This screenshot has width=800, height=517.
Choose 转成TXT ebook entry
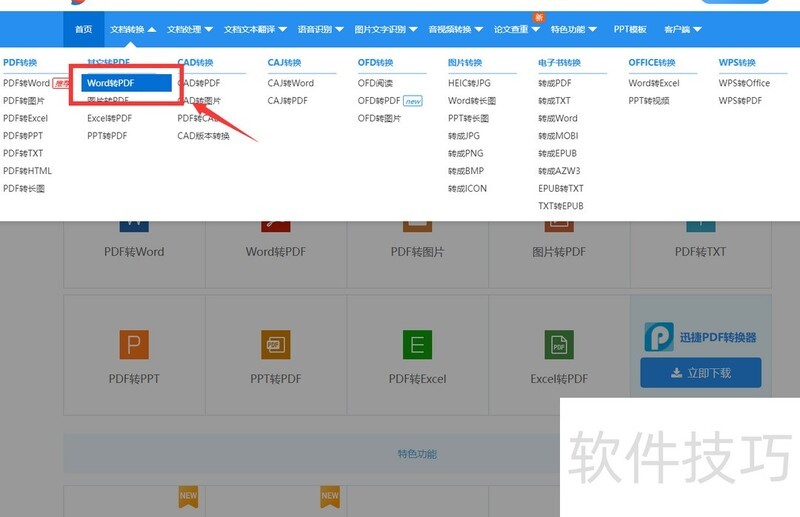click(x=554, y=101)
